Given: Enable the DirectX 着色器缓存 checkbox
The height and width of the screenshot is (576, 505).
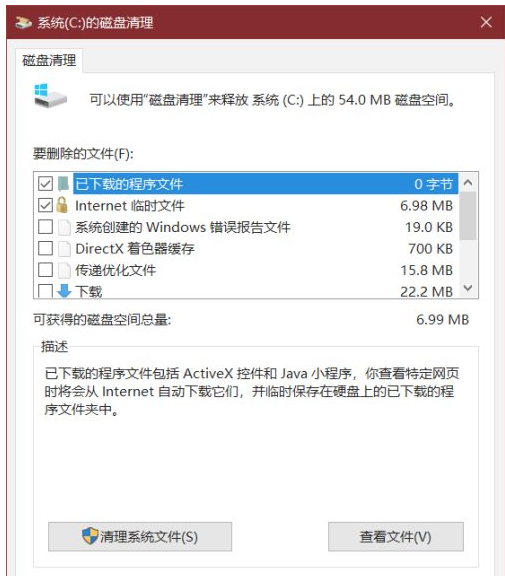Looking at the screenshot, I should point(46,249).
